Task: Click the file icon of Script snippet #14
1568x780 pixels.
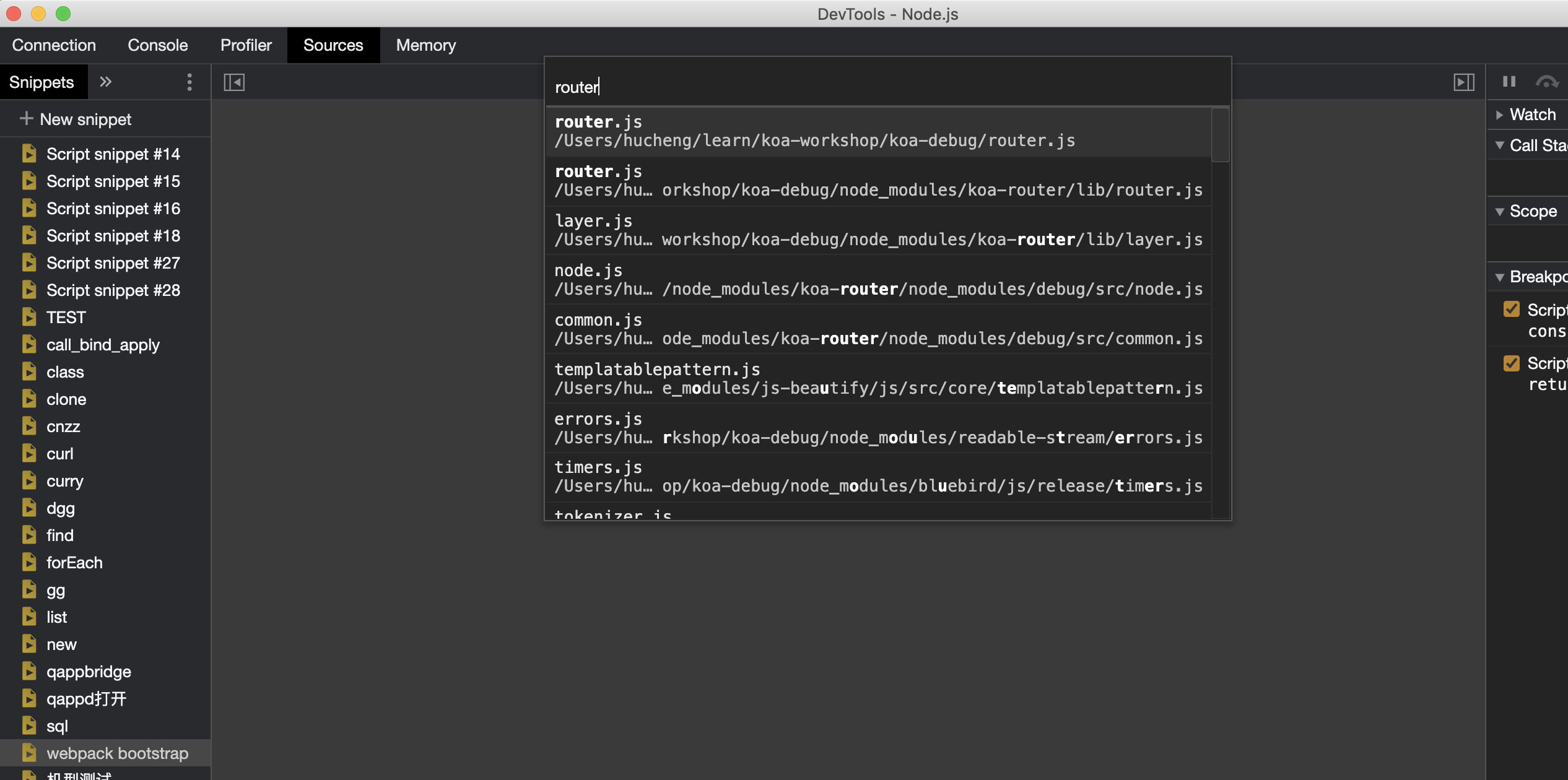Action: (29, 154)
